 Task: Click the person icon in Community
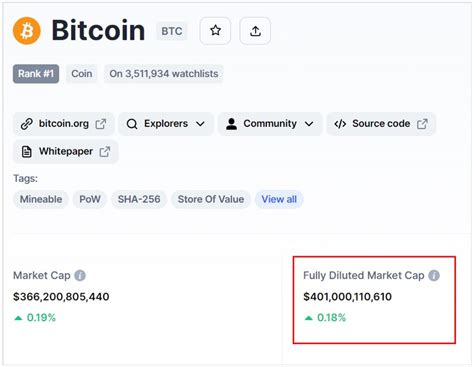(231, 124)
